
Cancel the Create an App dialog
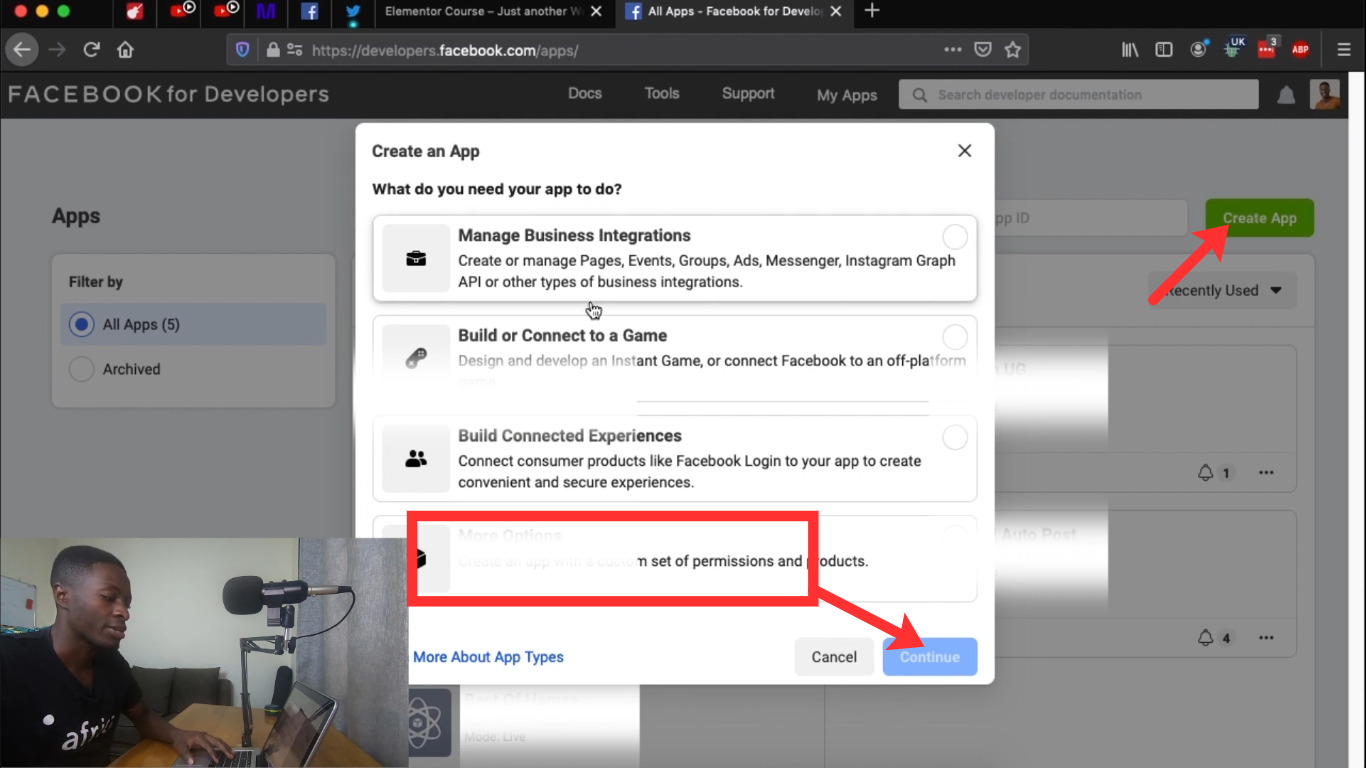click(834, 657)
